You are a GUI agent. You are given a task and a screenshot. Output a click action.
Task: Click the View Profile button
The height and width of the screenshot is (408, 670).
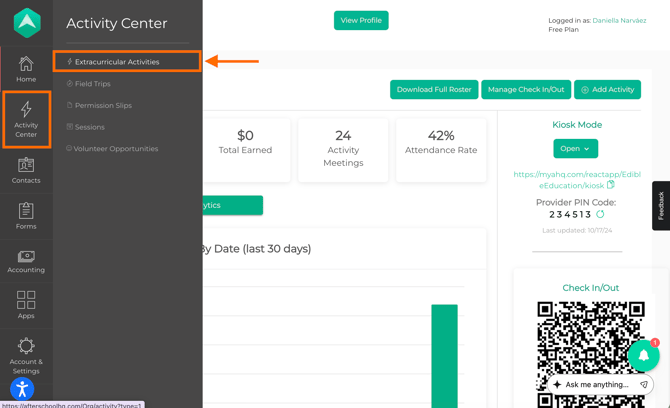[x=361, y=20]
